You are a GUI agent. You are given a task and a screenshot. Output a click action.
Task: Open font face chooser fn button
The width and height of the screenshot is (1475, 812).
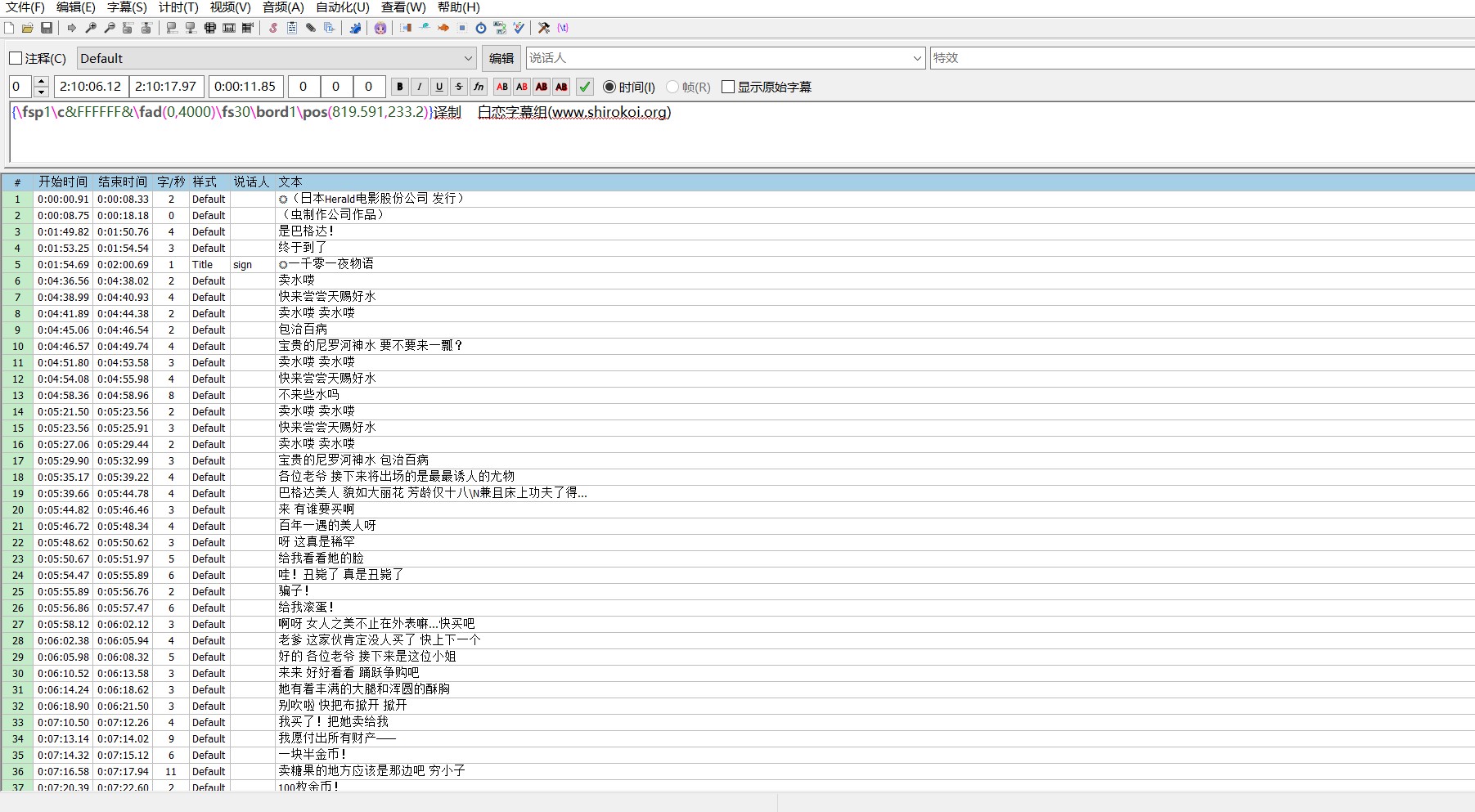(479, 87)
